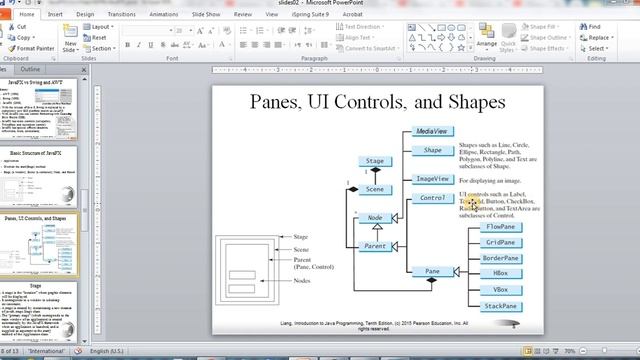Align text left

click(243, 45)
